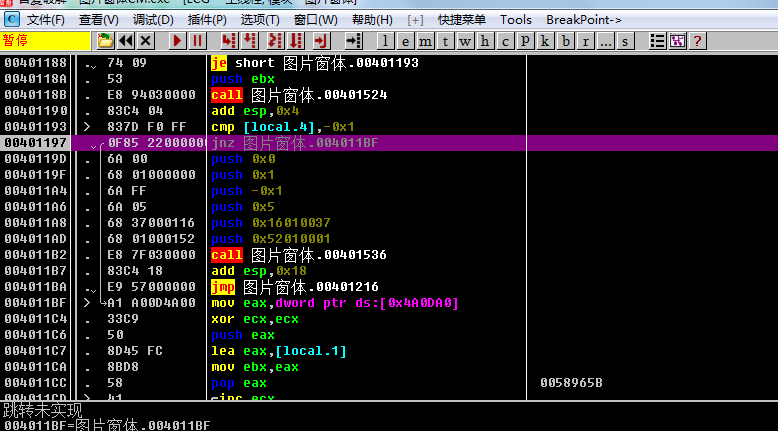Click the Open file toolbar icon

pos(106,41)
